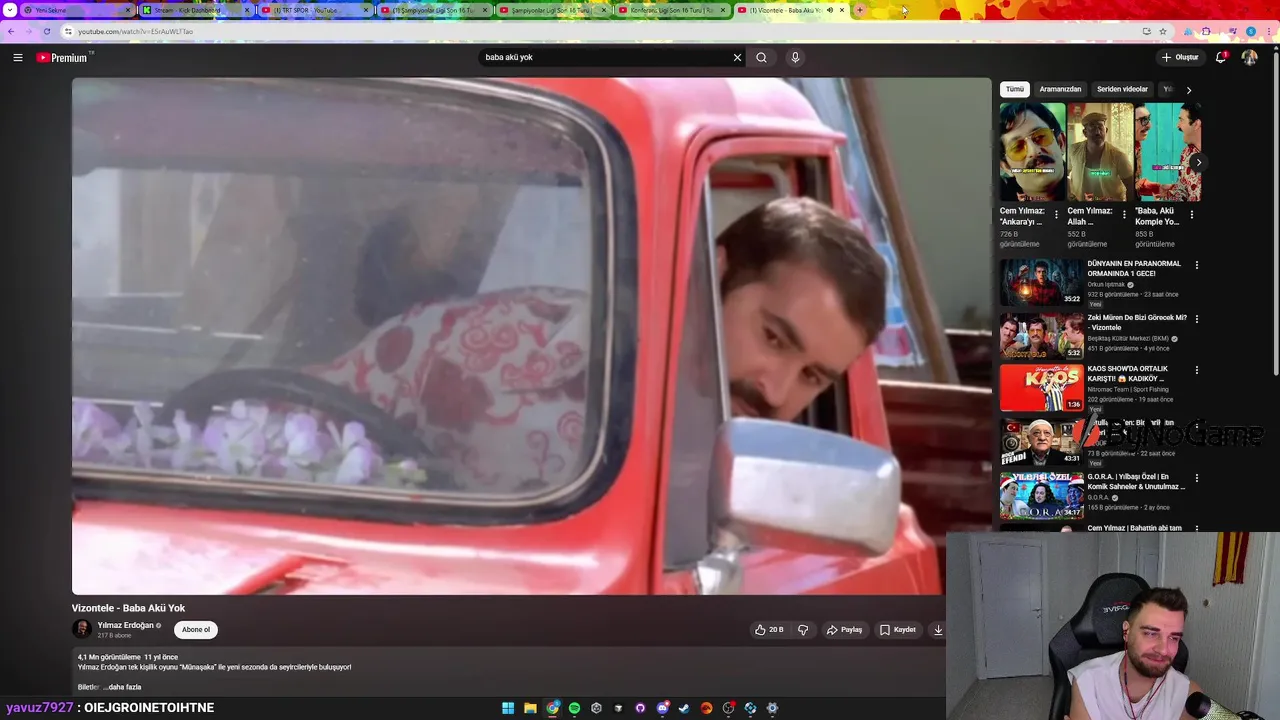This screenshot has width=1280, height=720.
Task: Open the gear Settings icon on taskbar
Action: (x=772, y=708)
